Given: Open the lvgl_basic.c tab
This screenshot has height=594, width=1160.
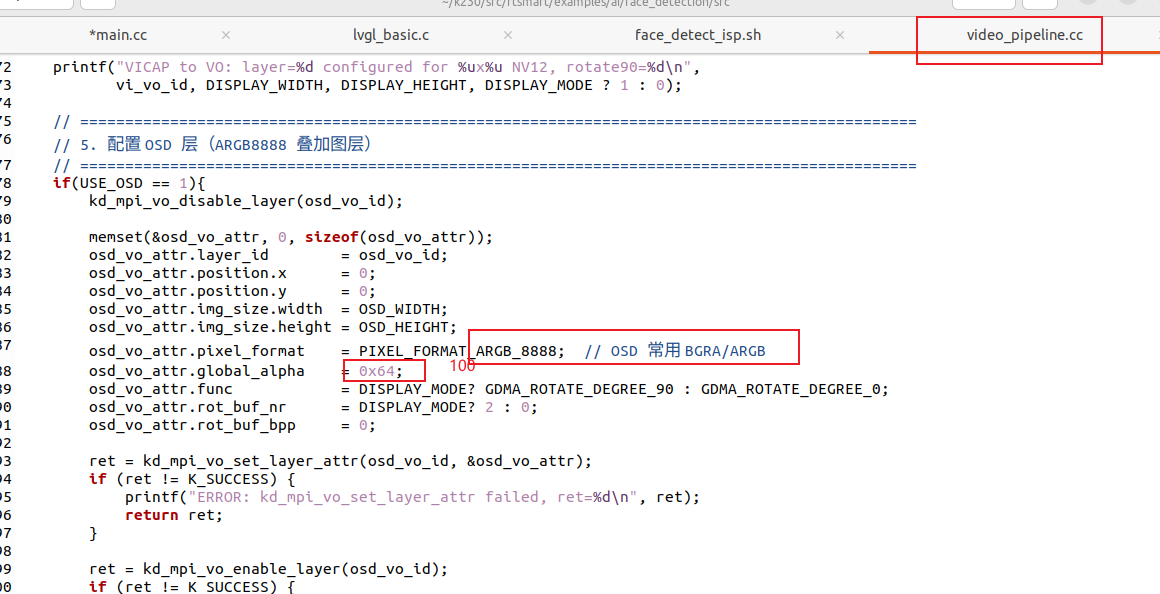Looking at the screenshot, I should pyautogui.click(x=391, y=35).
